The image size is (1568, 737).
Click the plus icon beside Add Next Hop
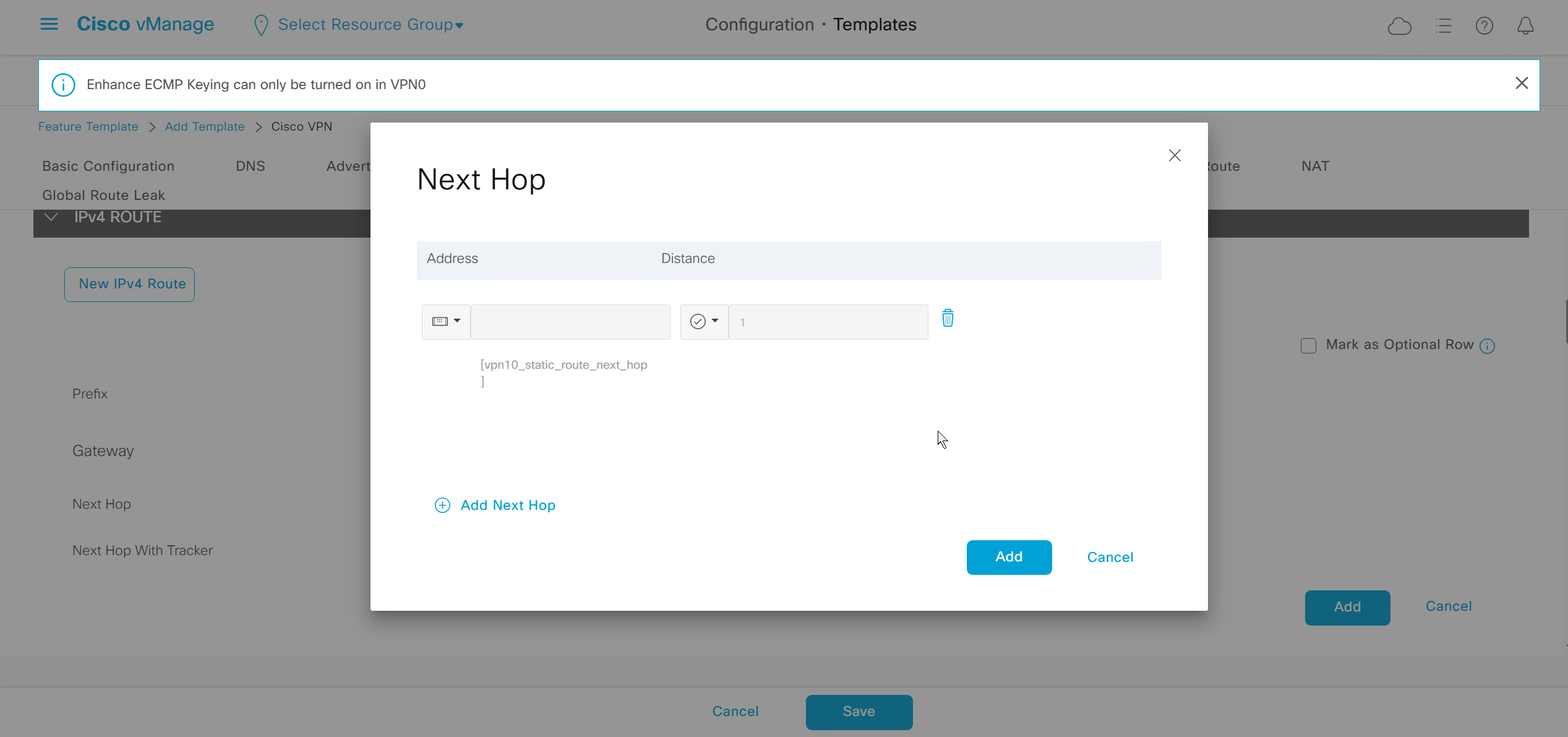[442, 506]
